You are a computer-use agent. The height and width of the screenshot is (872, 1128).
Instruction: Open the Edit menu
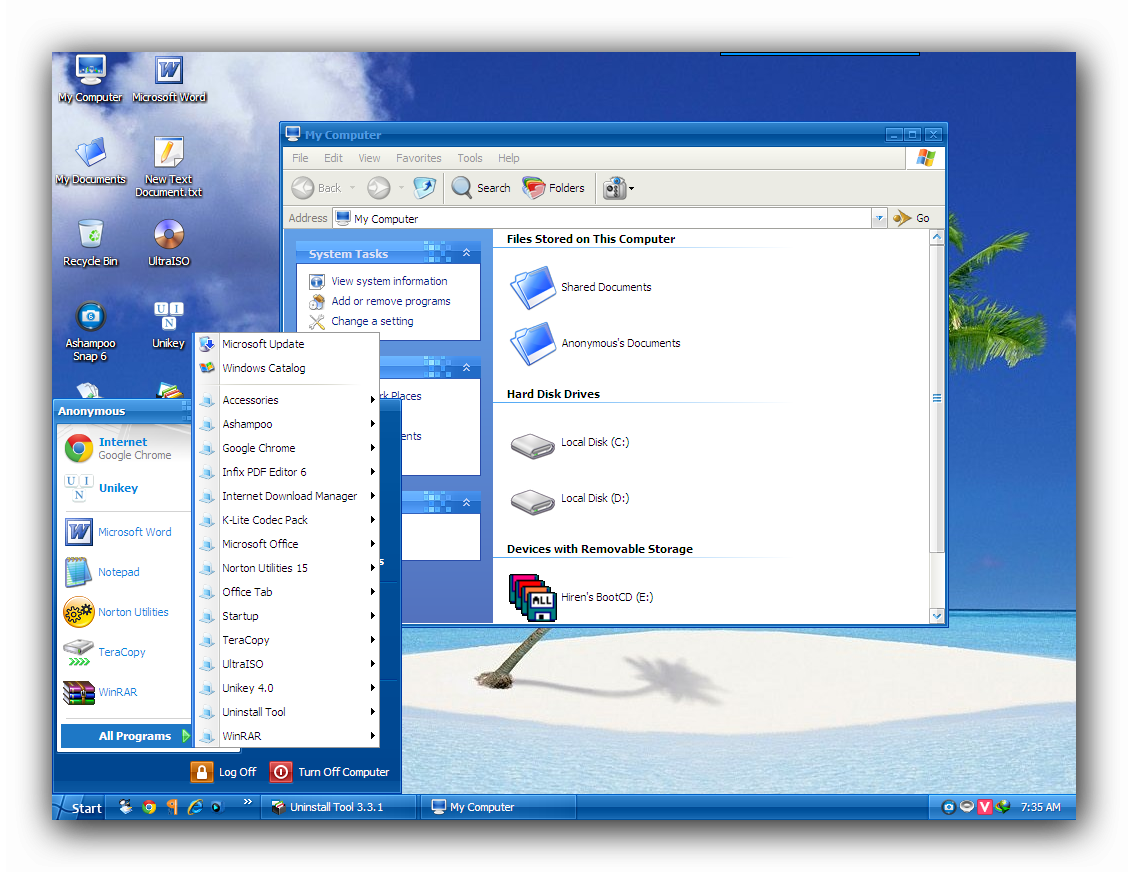[x=333, y=158]
